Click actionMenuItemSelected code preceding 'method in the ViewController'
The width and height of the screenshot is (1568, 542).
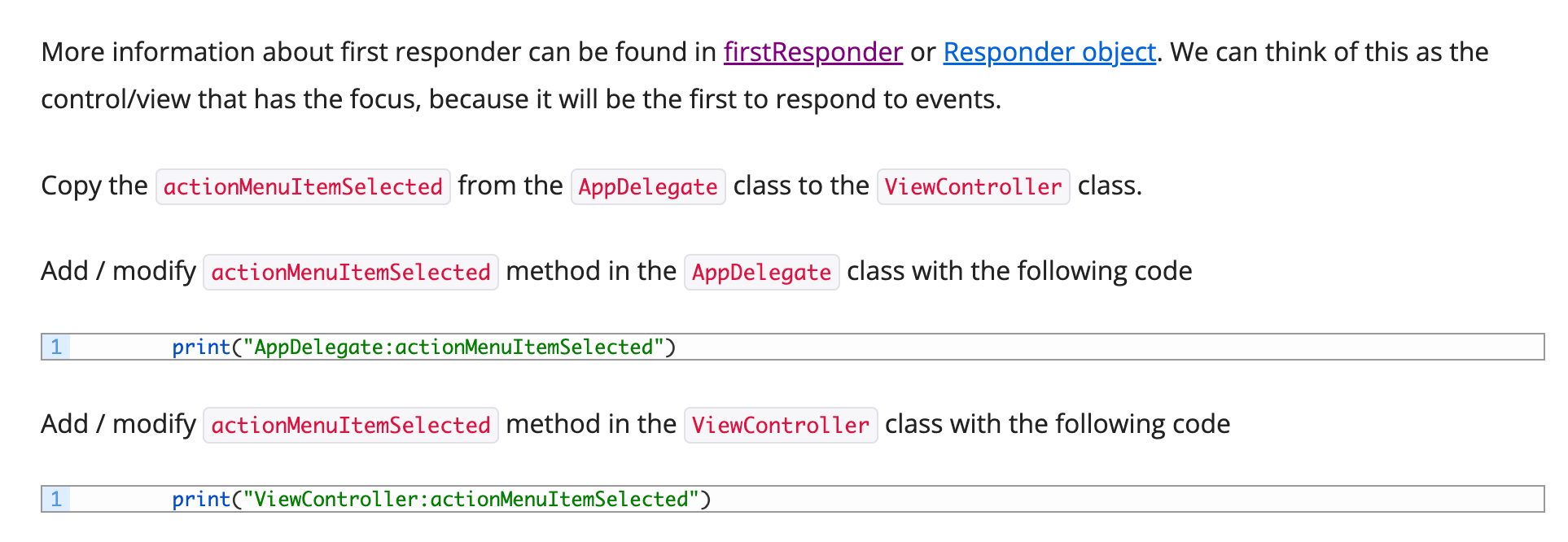click(x=350, y=426)
